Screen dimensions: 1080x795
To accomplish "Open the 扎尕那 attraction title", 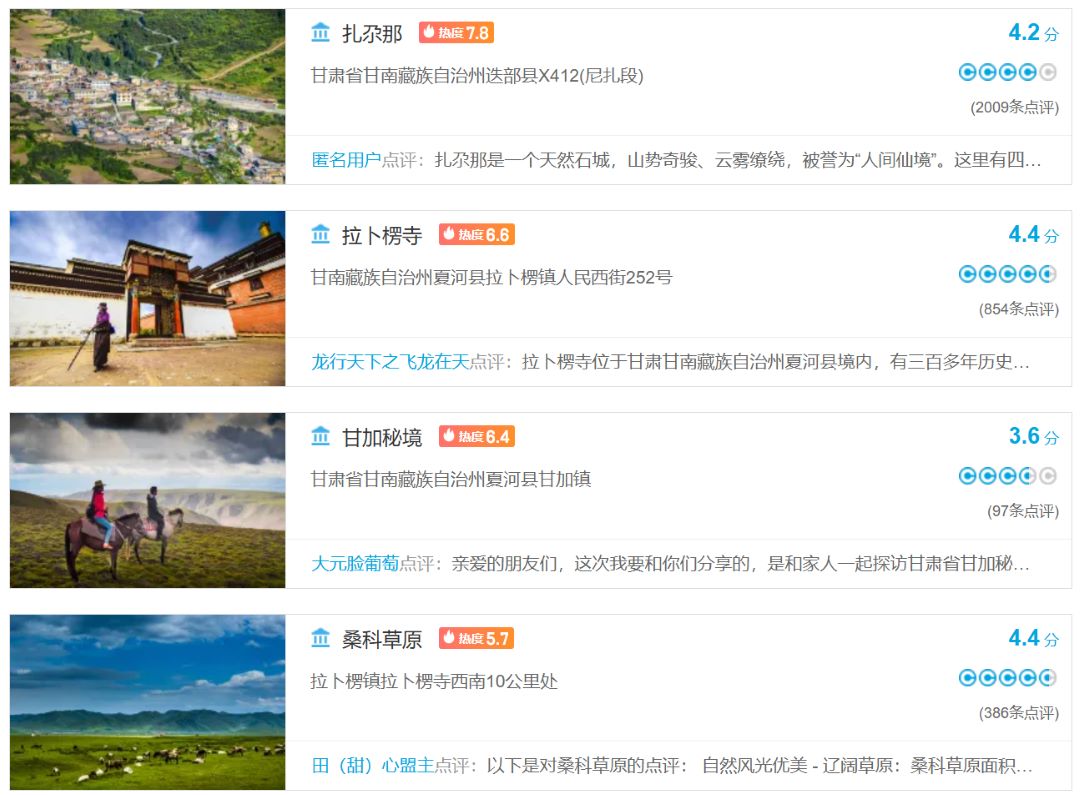I will click(372, 33).
